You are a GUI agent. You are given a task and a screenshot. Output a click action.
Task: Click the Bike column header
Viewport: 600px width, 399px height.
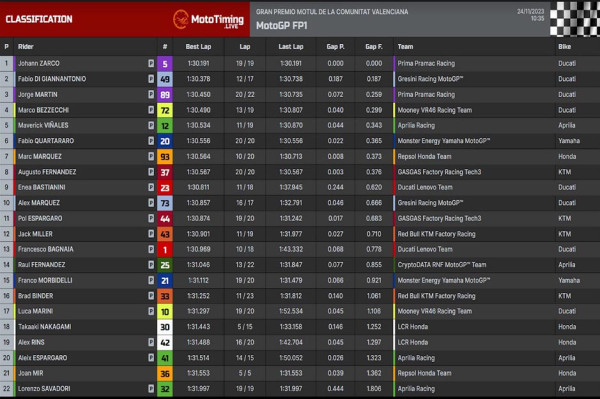point(565,47)
